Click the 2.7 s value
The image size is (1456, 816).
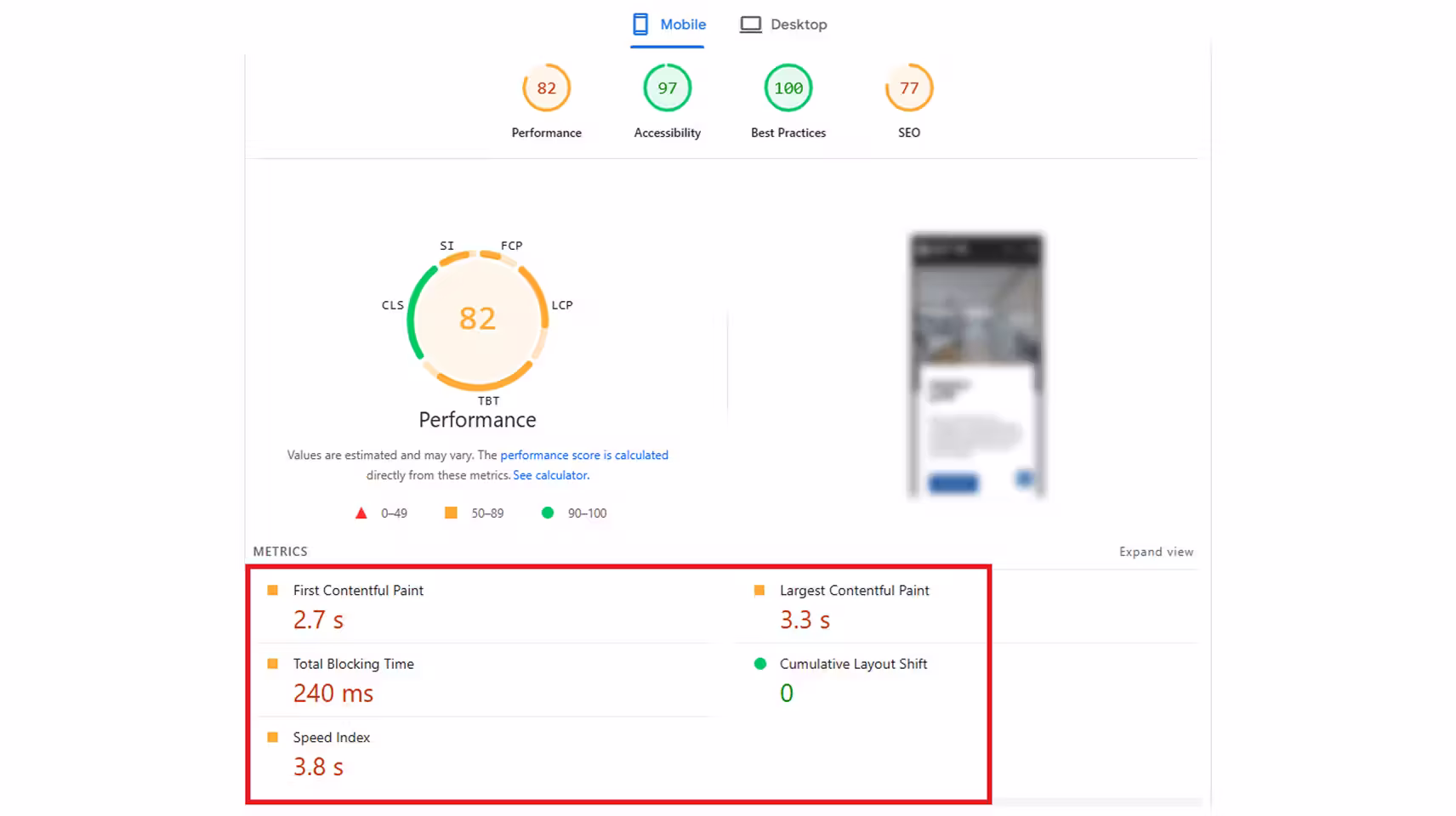coord(318,620)
